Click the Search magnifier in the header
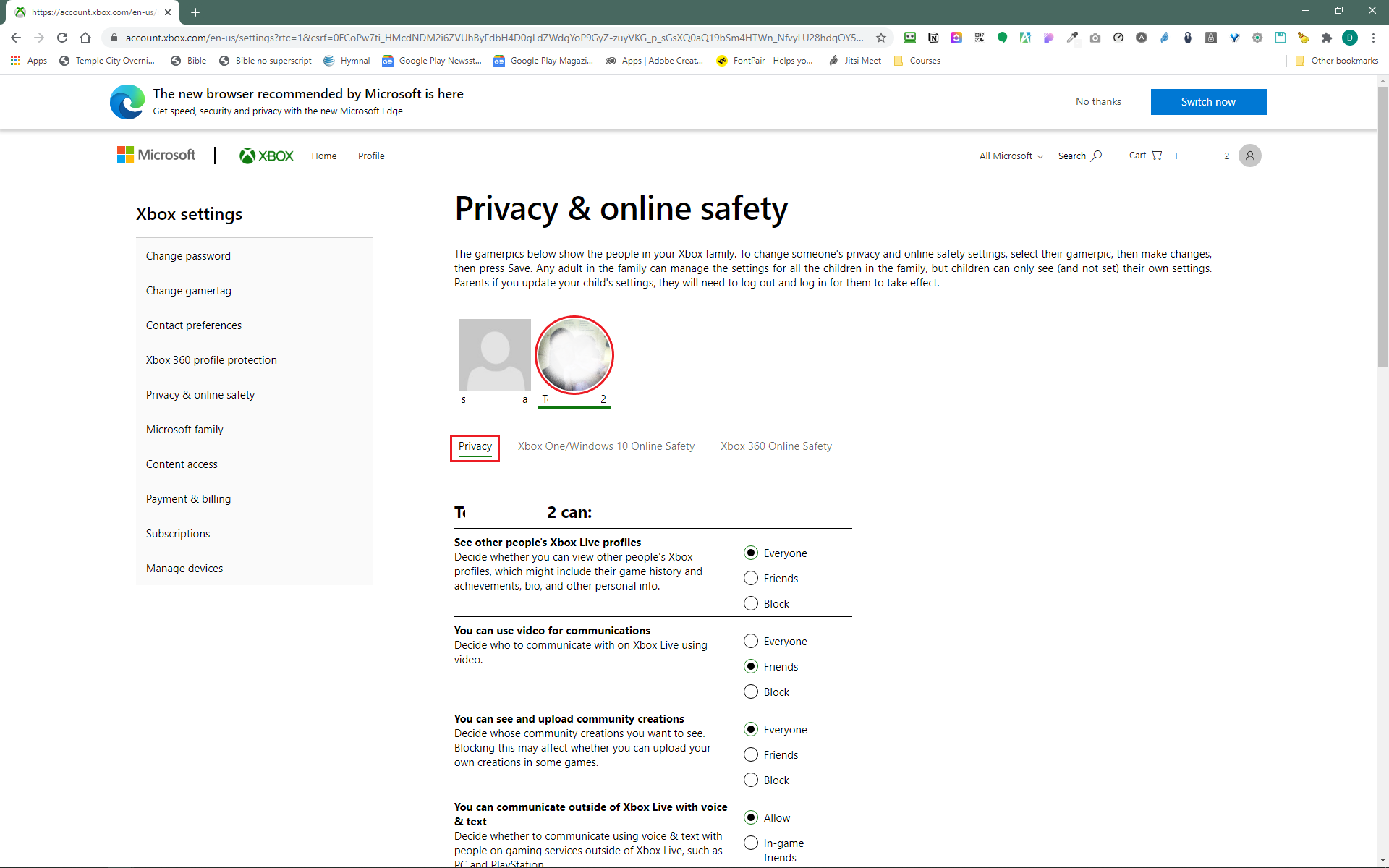Image resolution: width=1389 pixels, height=868 pixels. point(1097,155)
